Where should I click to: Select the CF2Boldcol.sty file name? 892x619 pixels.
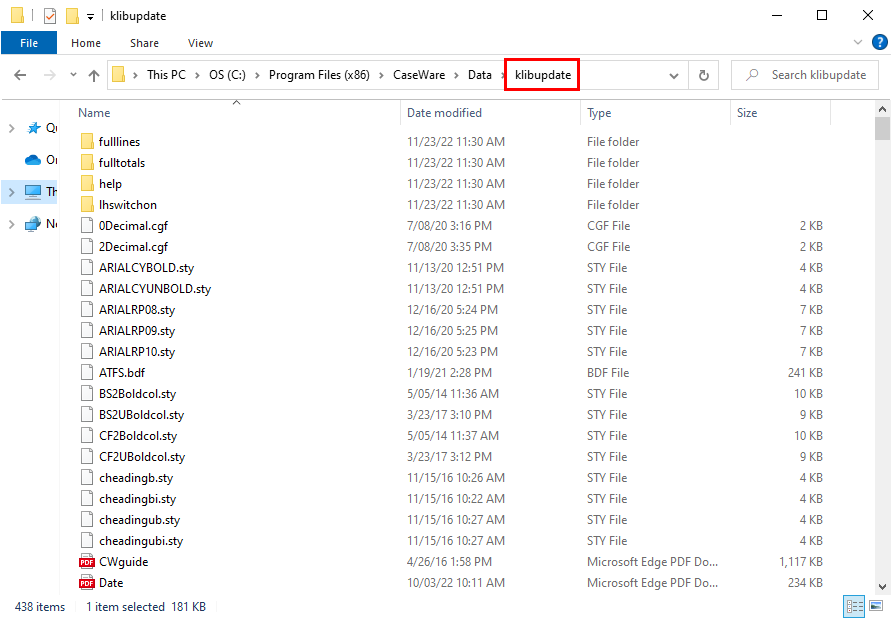(138, 436)
